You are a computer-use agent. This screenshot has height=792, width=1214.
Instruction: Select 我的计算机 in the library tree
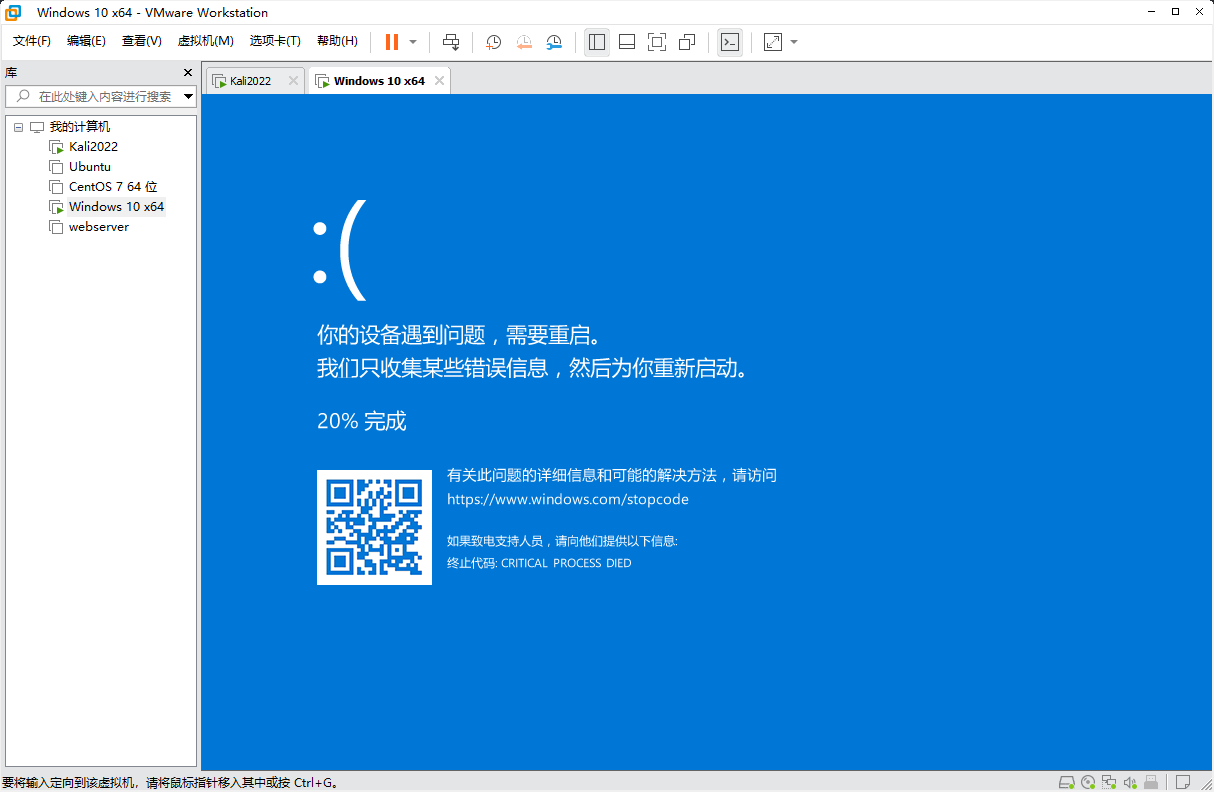coord(80,127)
